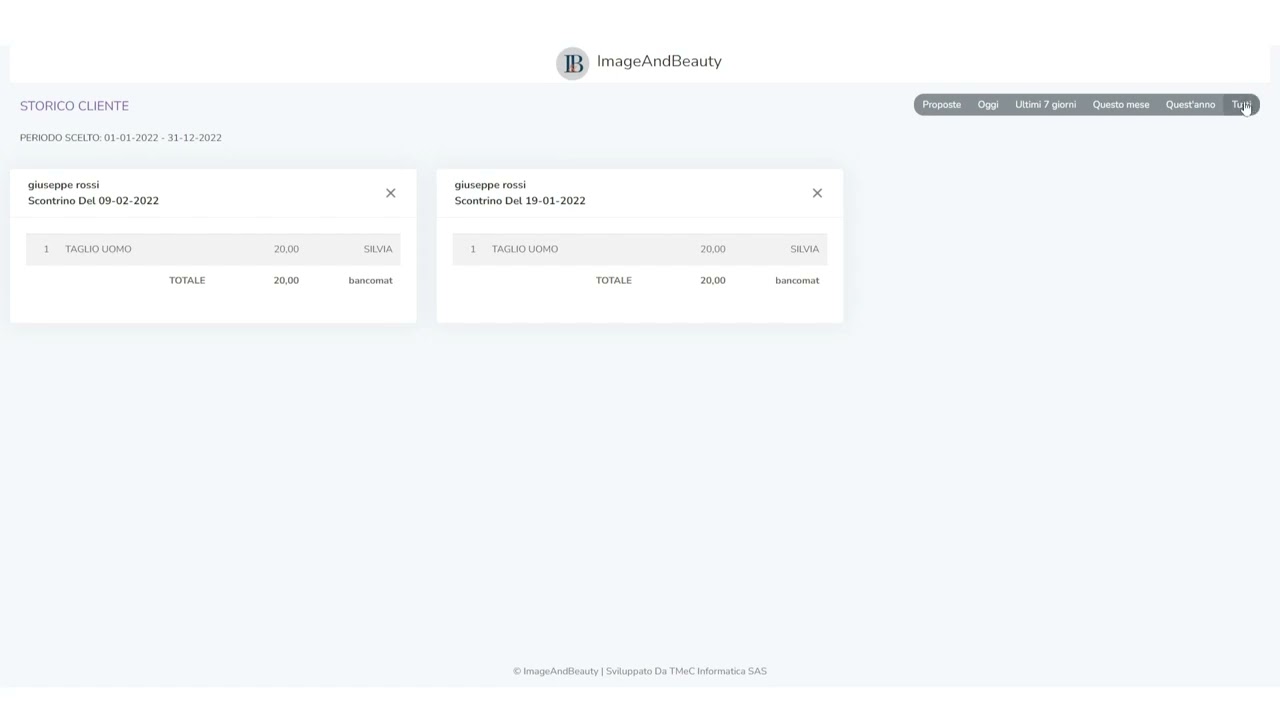Click SILVIA operator in 19-01-2022 receipt
1280x720 pixels.
click(804, 249)
